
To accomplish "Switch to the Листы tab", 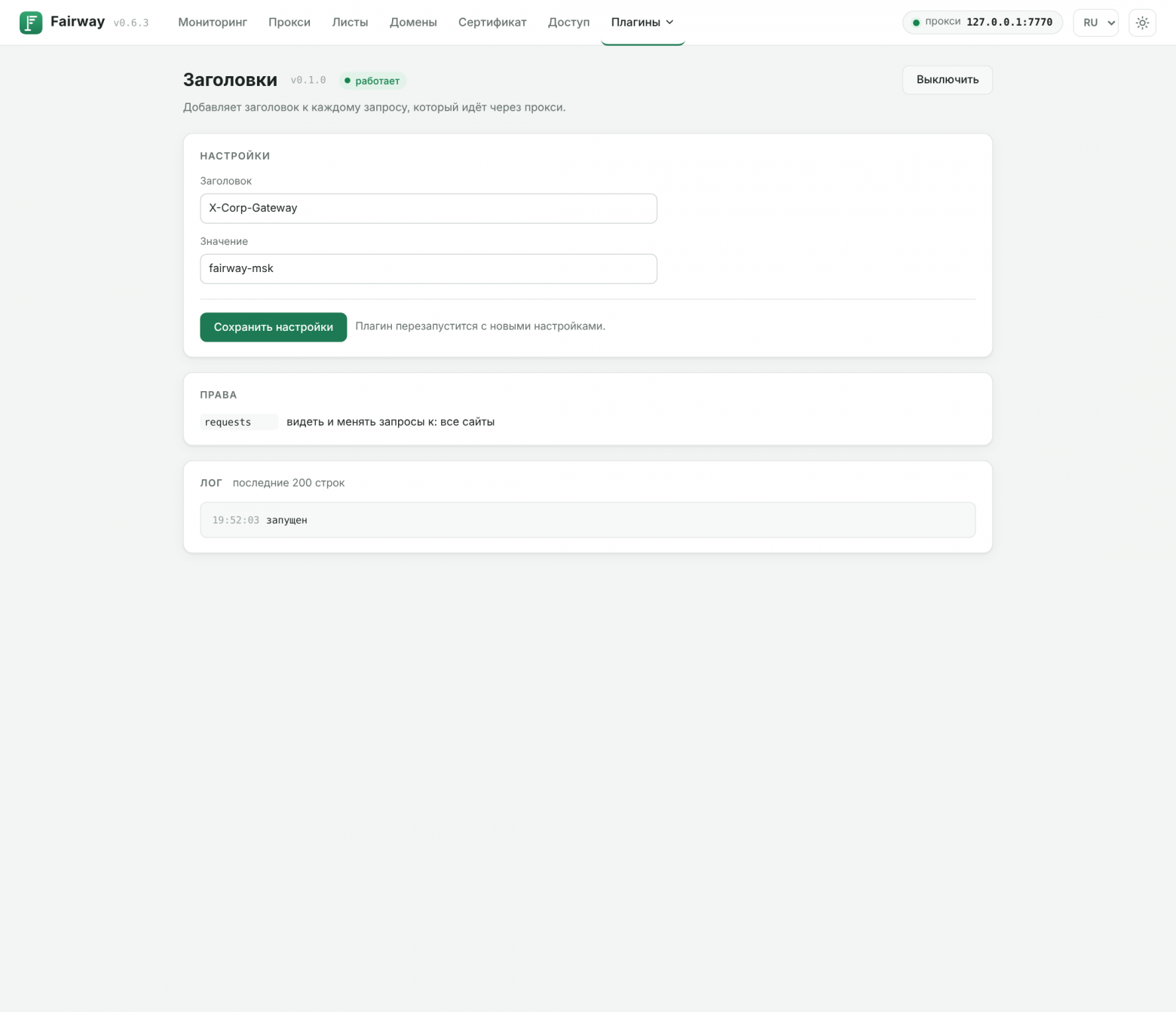I will tap(350, 23).
